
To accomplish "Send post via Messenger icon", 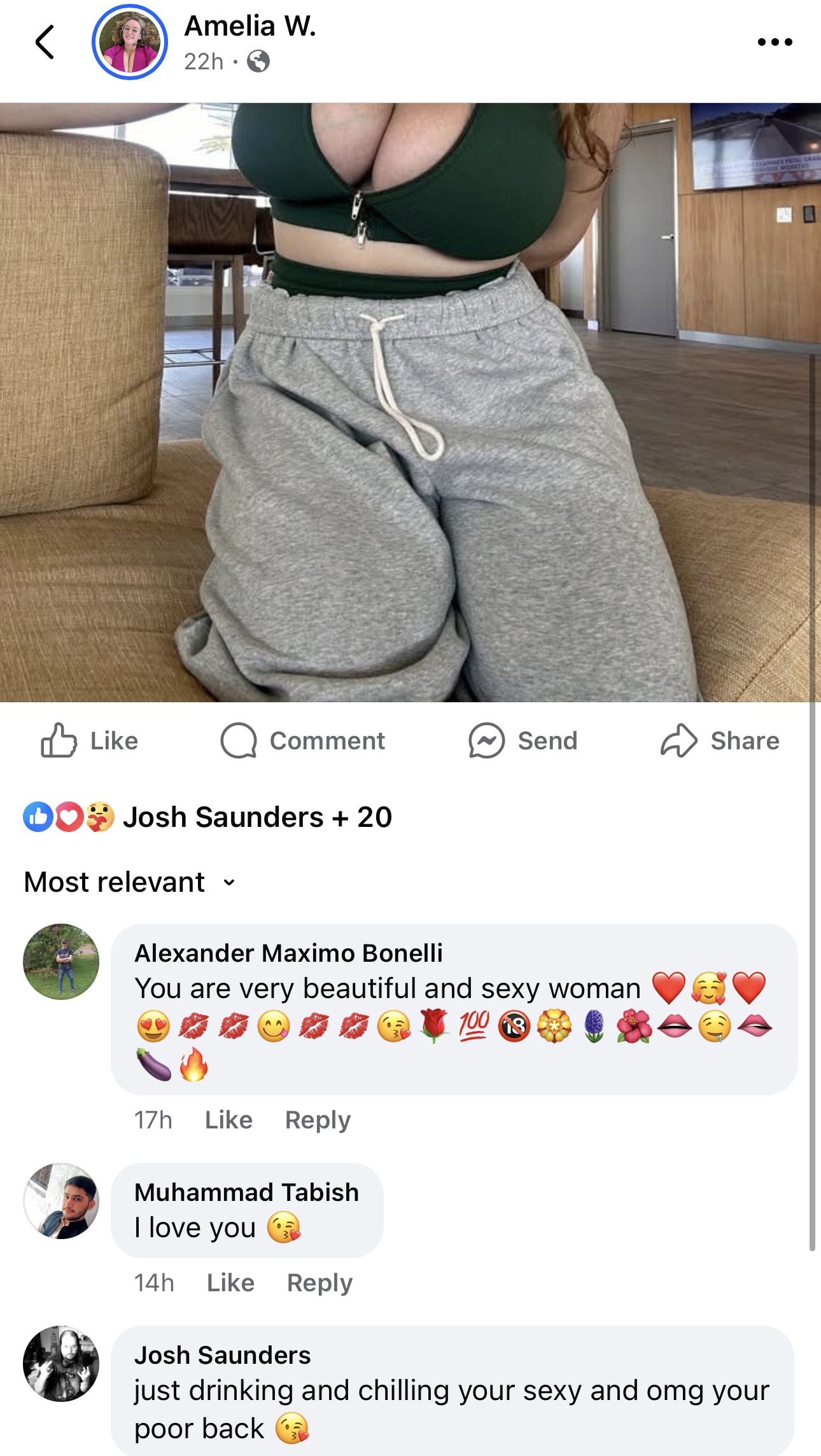I will [x=523, y=740].
